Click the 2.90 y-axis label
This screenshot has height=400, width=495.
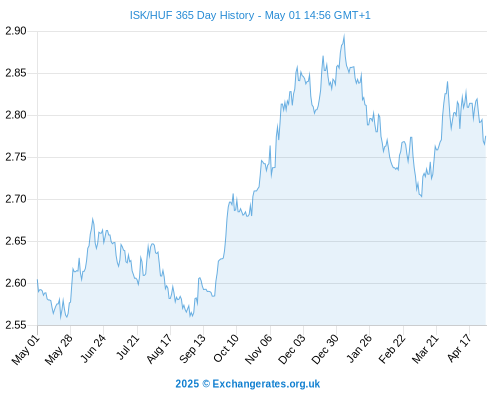[x=16, y=31]
